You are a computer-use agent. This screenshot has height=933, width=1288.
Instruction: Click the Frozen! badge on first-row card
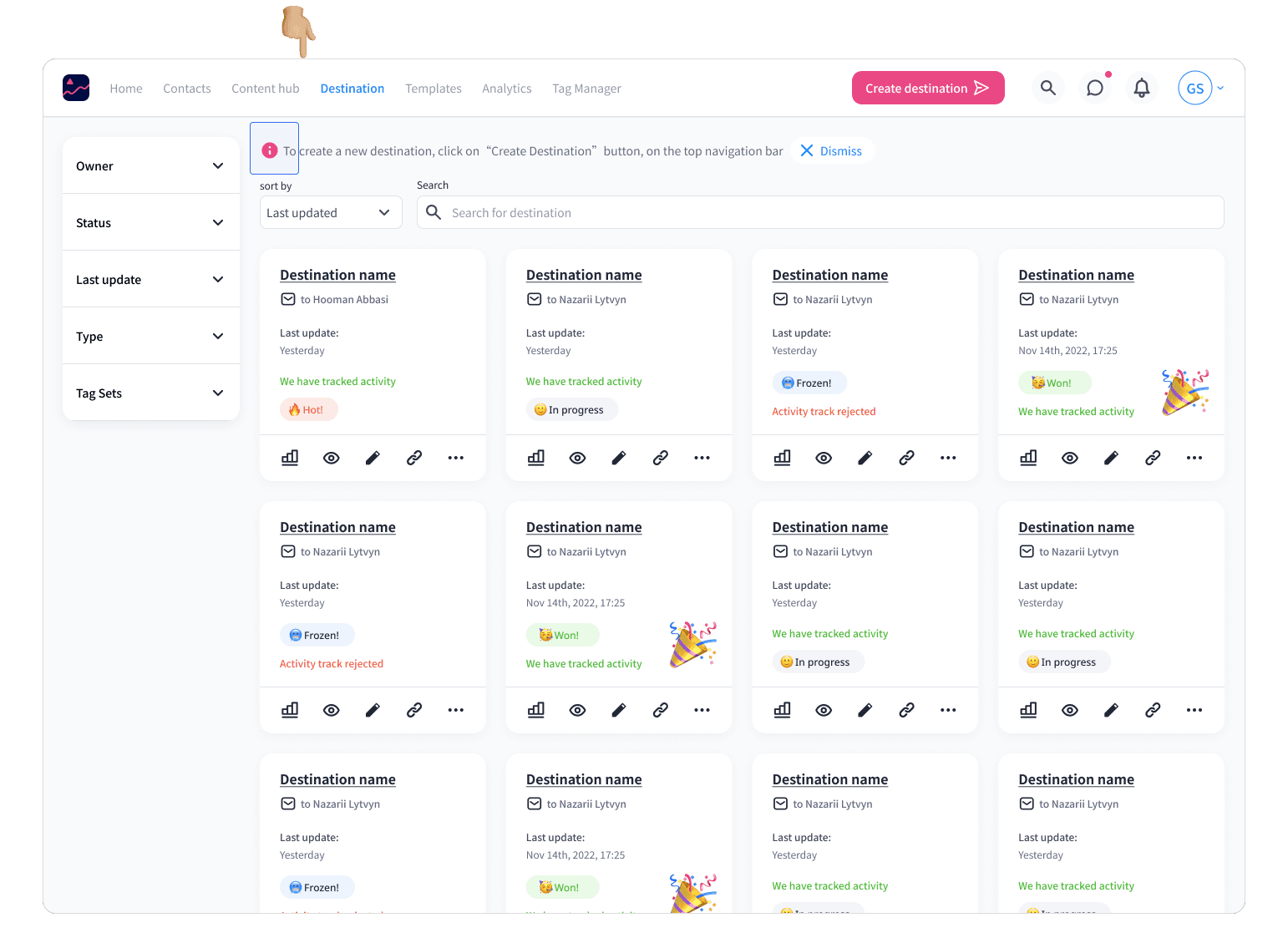pos(809,383)
